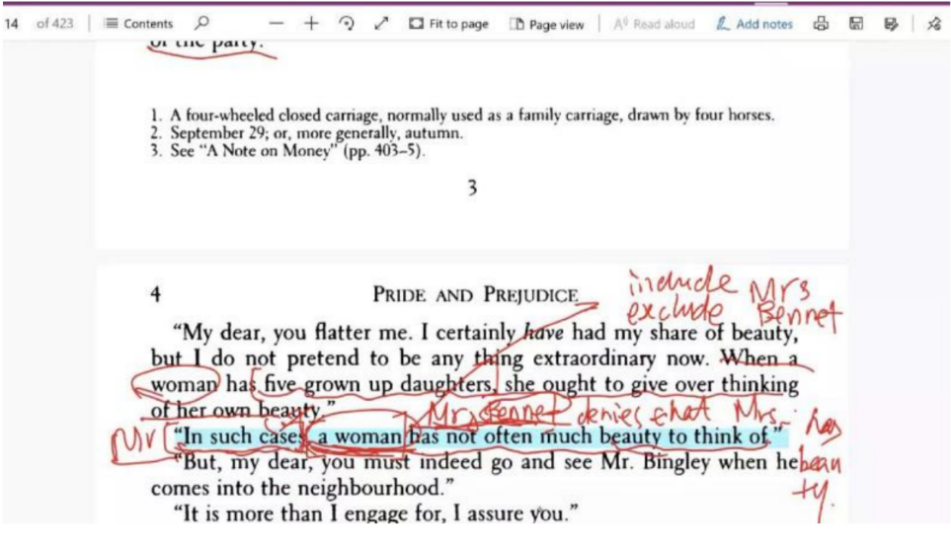Toggle Add notes inking mode
The width and height of the screenshot is (951, 552).
754,24
